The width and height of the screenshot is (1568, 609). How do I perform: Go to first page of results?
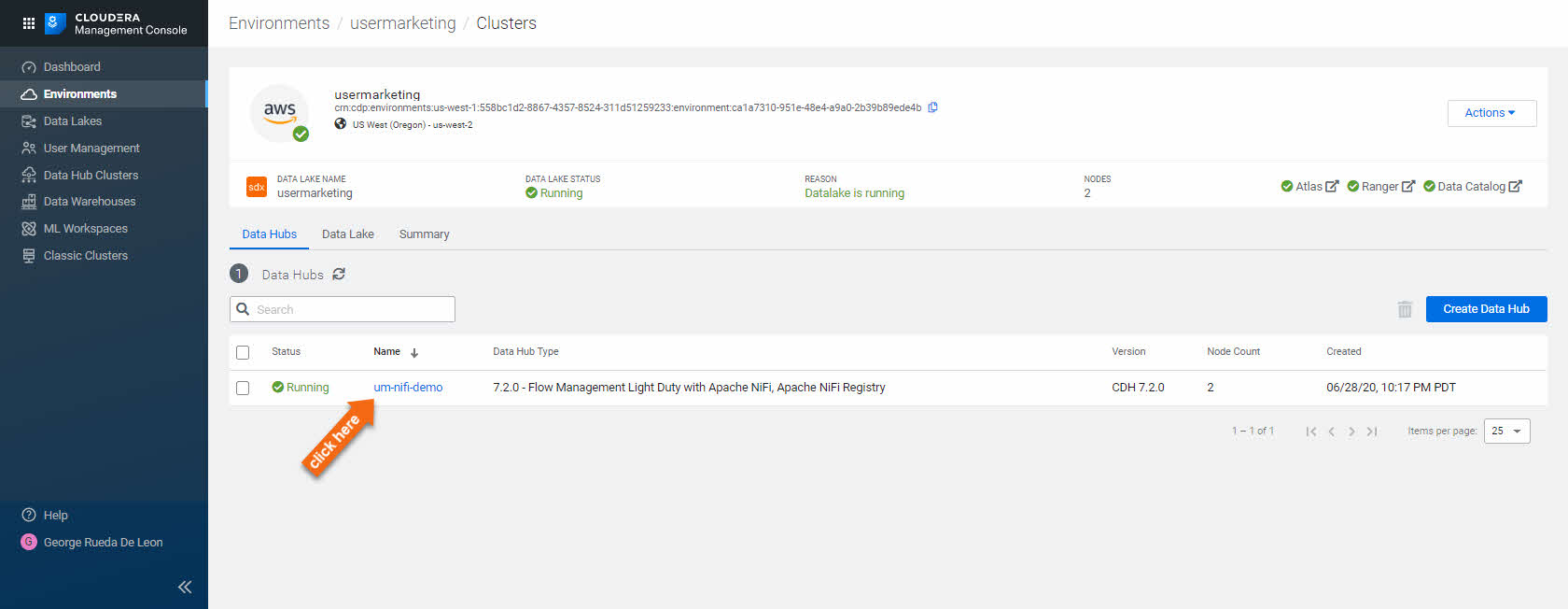1311,432
